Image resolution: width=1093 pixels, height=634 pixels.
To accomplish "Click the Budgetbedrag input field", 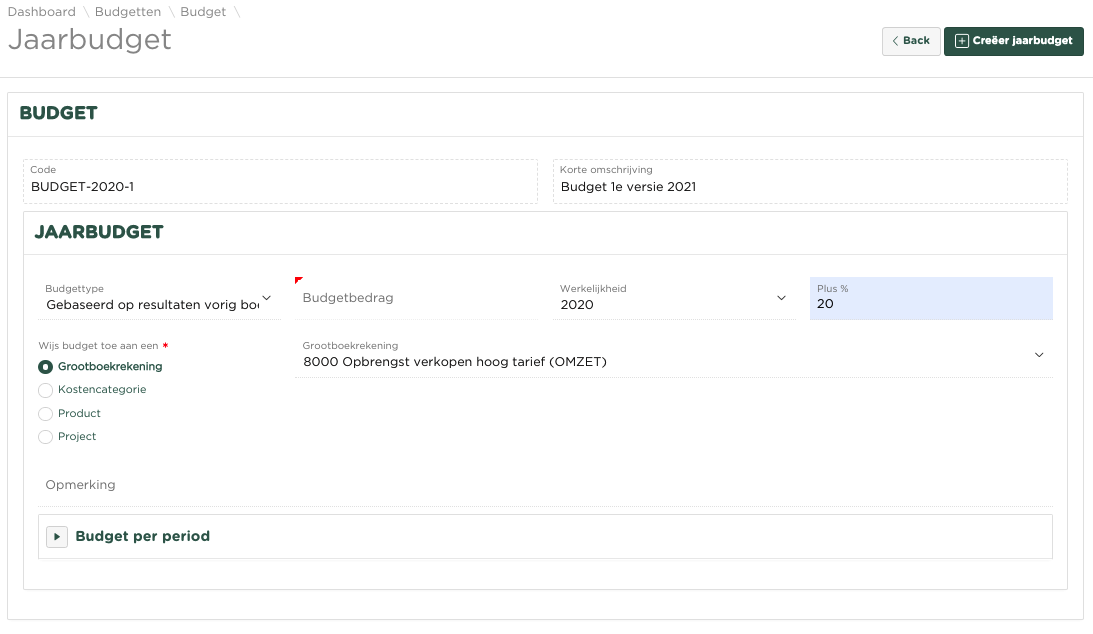I will click(416, 298).
